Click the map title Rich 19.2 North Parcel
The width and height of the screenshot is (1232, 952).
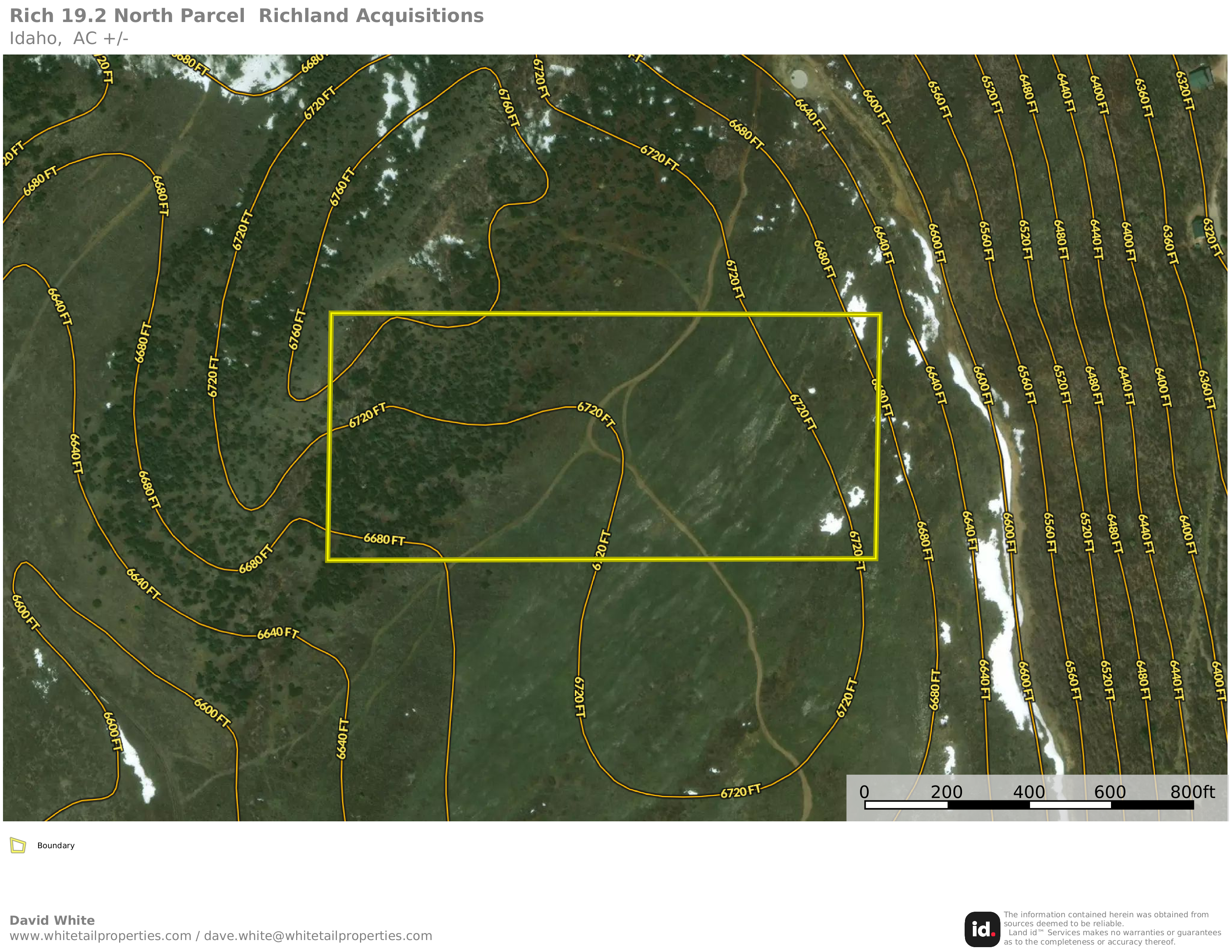pyautogui.click(x=127, y=16)
